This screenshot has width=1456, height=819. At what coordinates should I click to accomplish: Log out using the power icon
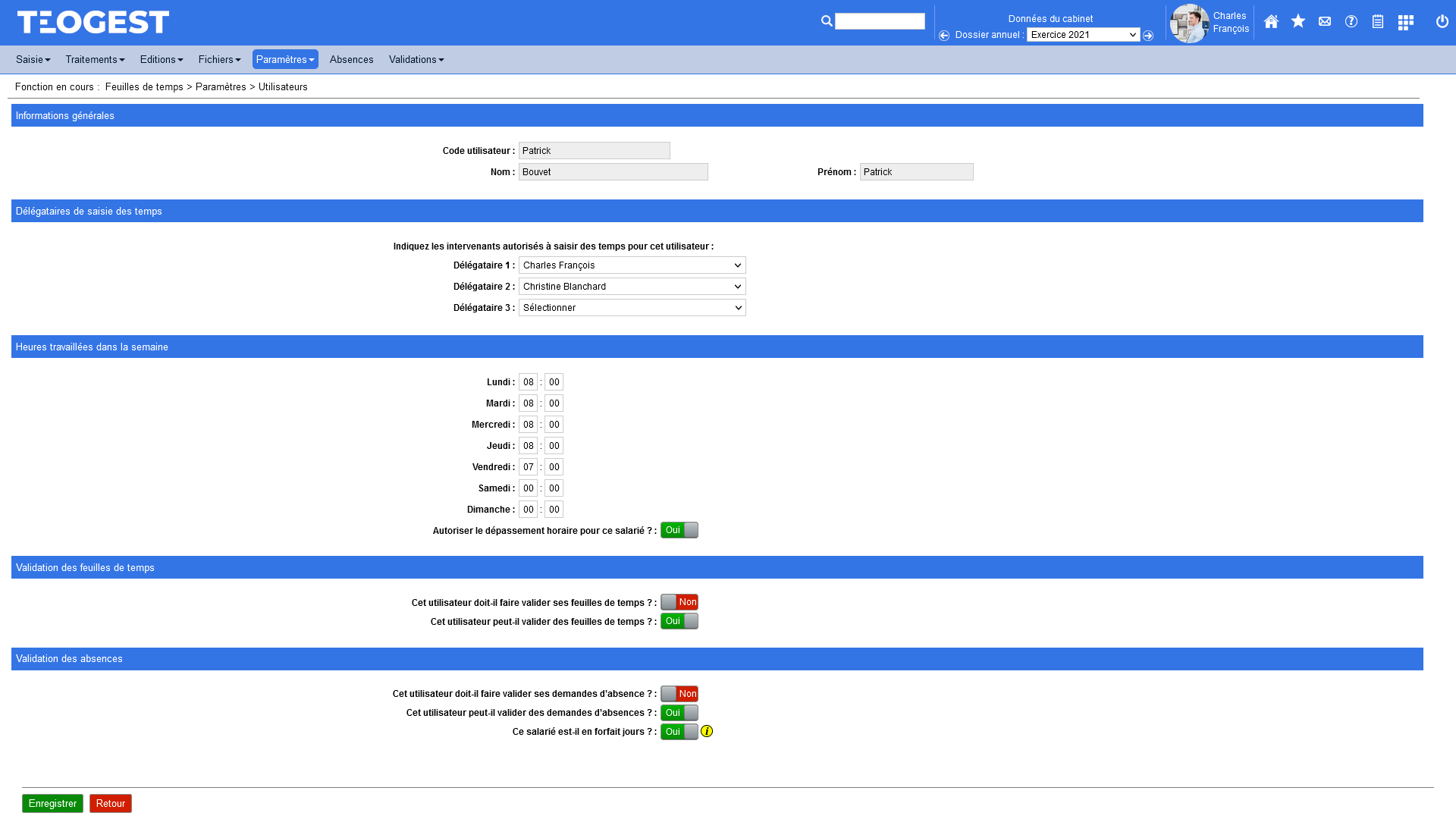[1442, 21]
